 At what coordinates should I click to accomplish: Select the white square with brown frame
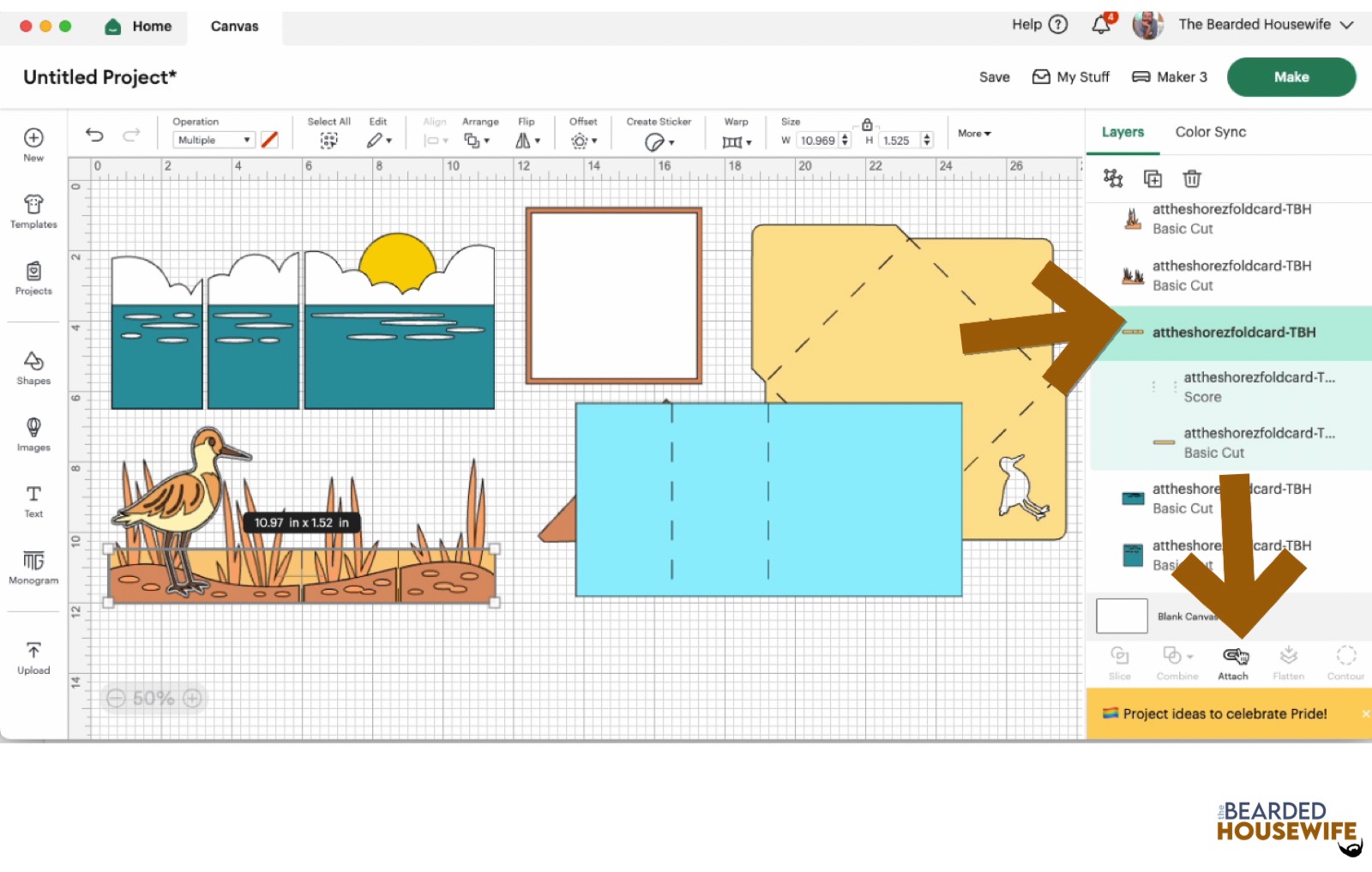614,295
